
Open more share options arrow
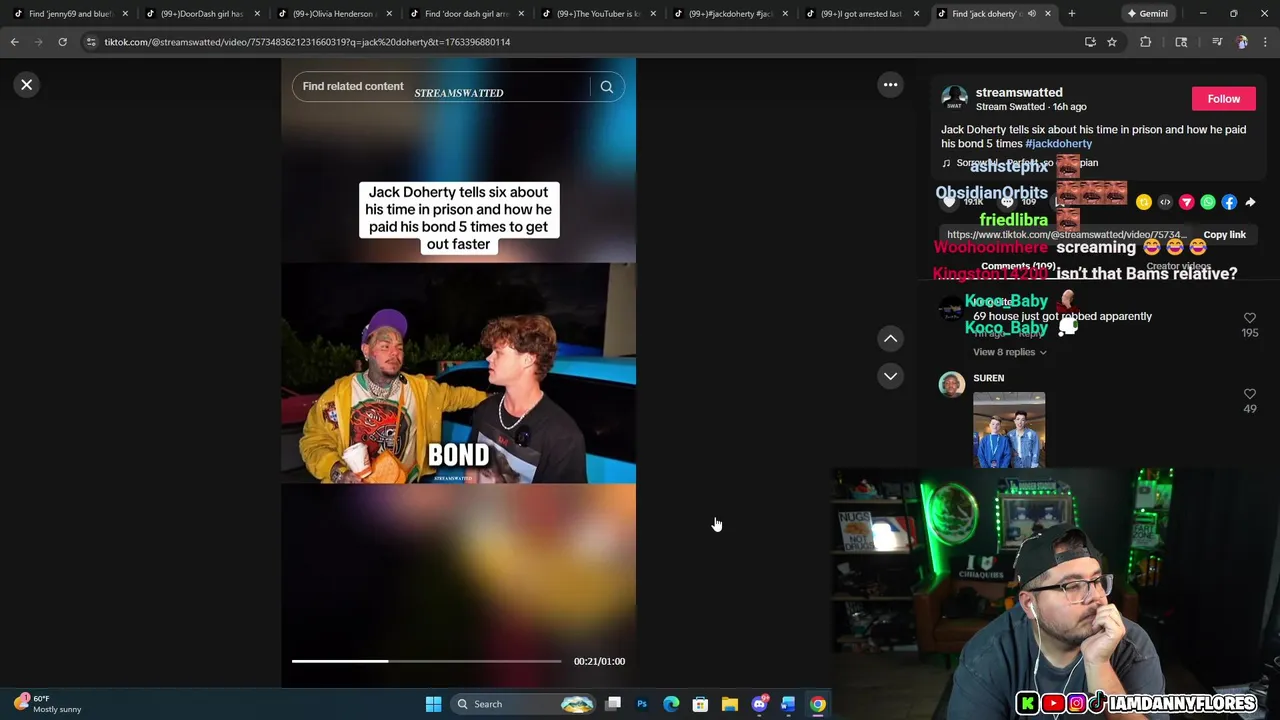point(1250,202)
